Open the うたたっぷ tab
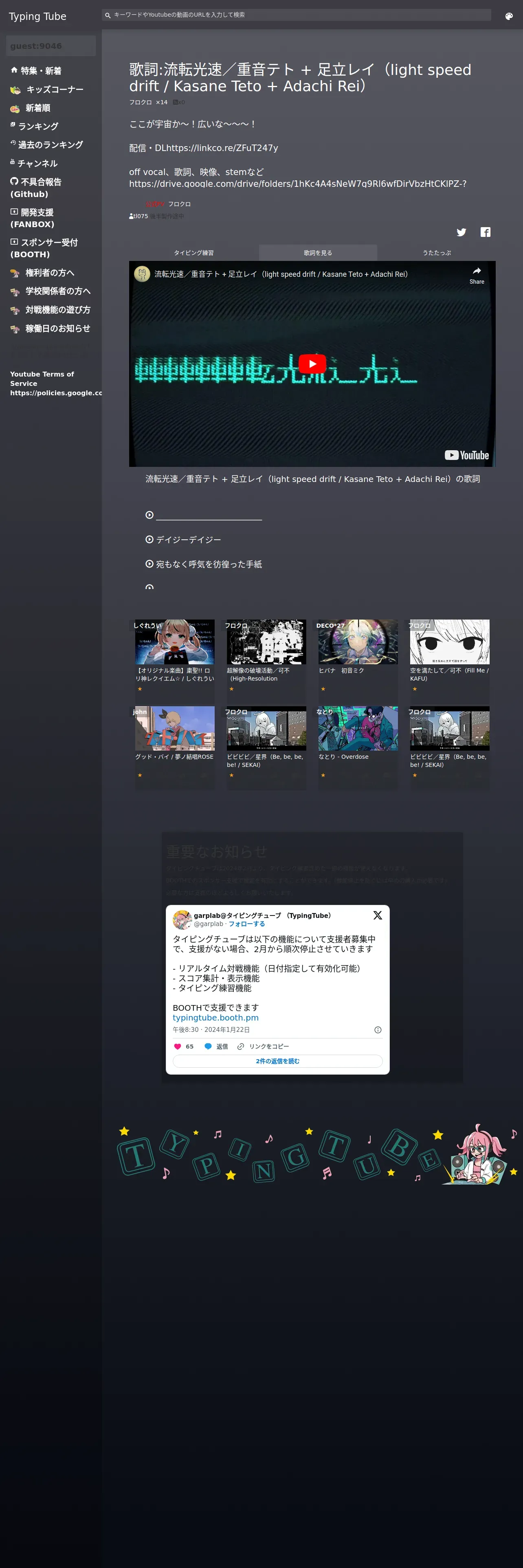The image size is (523, 1568). 437,253
